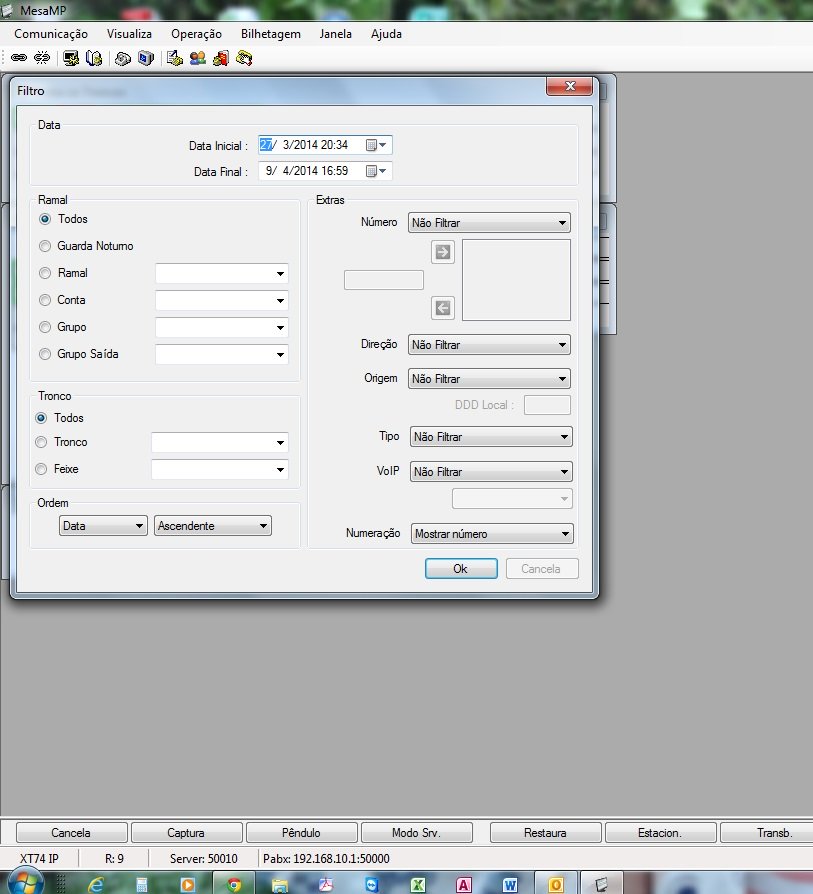Screen dimensions: 813x894
Task: Click the disconnect broken-link toolbar icon
Action: click(41, 58)
